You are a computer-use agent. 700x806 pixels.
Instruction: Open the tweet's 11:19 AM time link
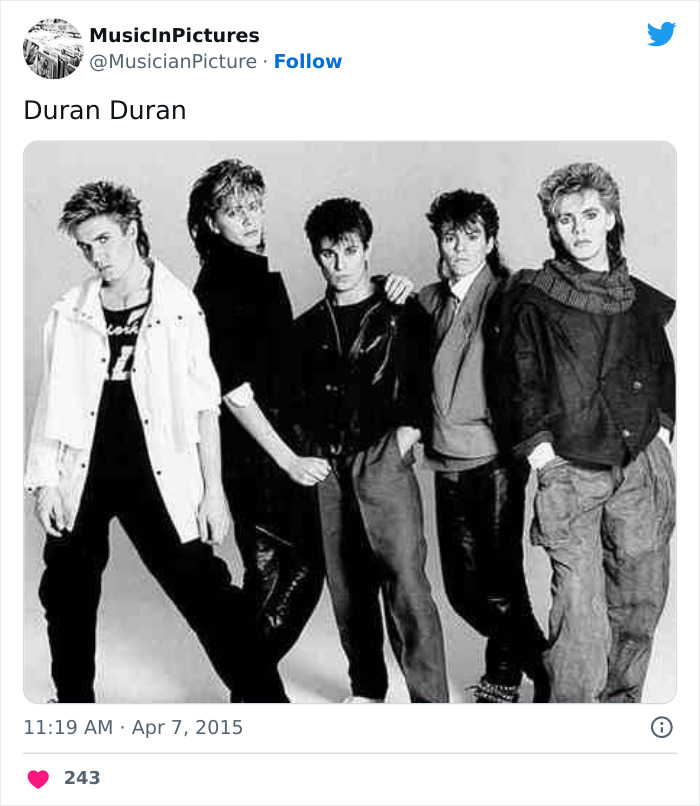[68, 728]
